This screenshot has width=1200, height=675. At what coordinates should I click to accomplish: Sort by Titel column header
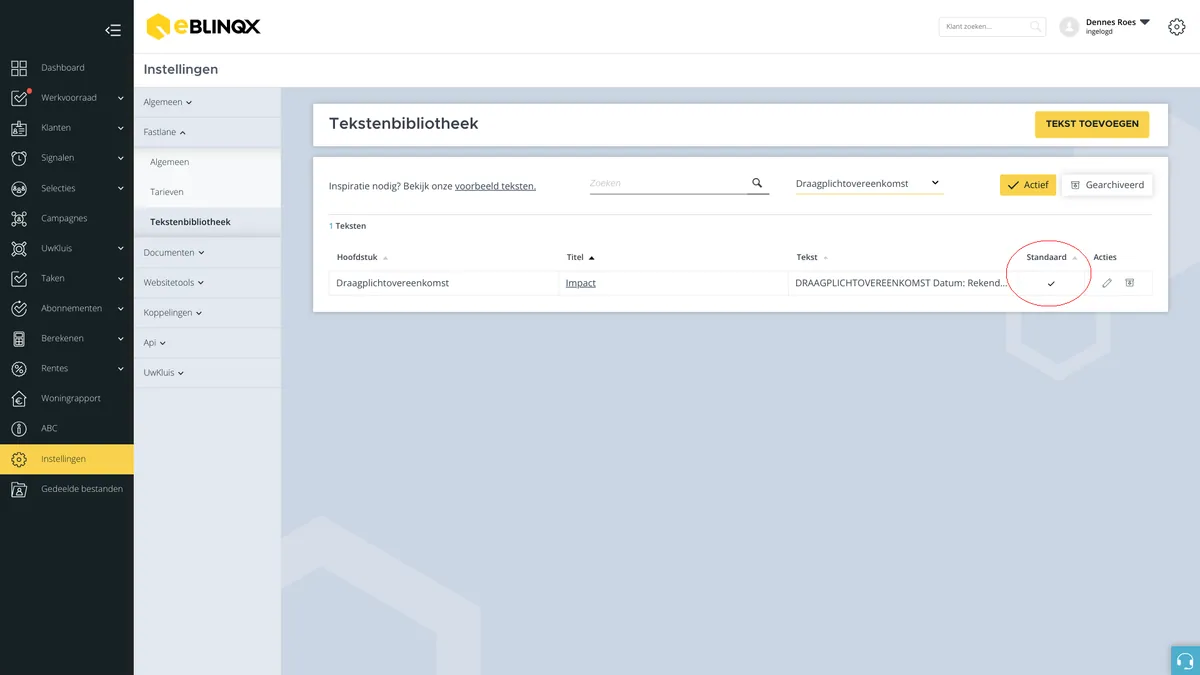coord(580,257)
